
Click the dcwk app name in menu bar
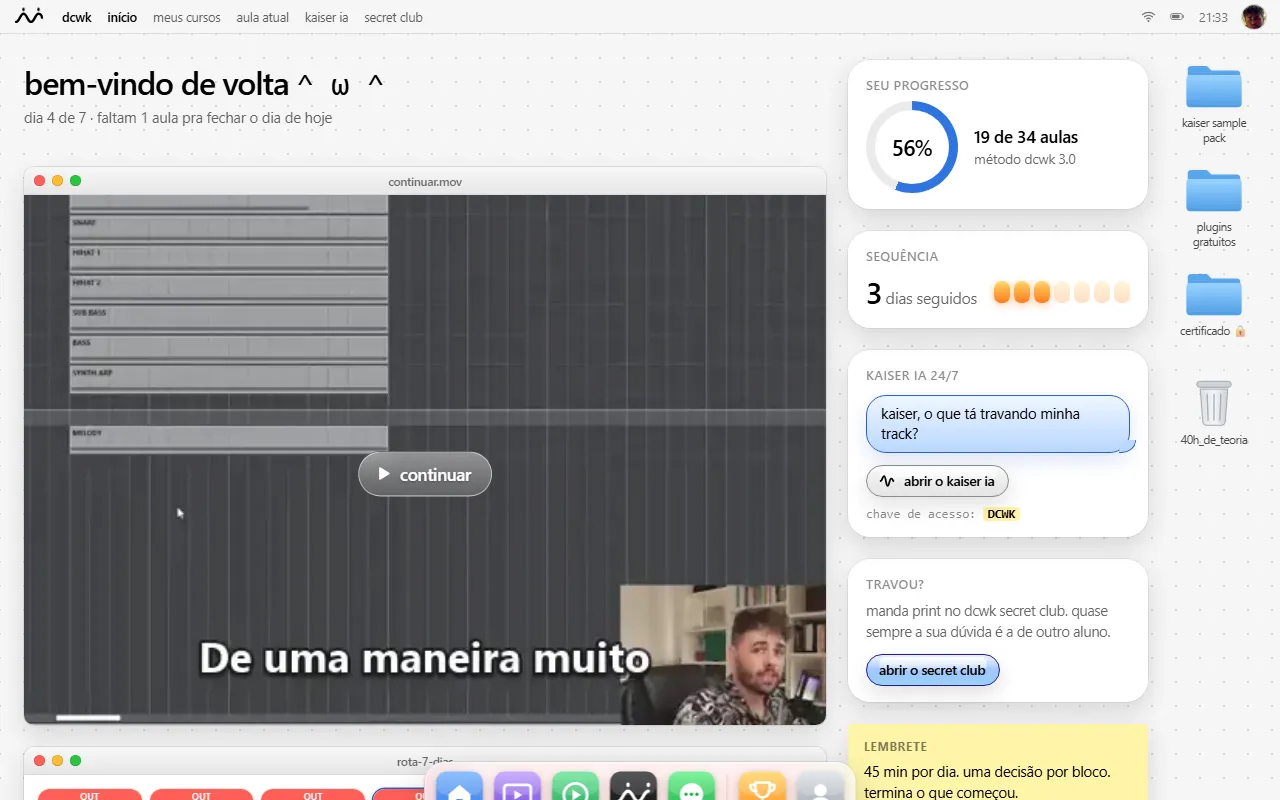pyautogui.click(x=76, y=17)
